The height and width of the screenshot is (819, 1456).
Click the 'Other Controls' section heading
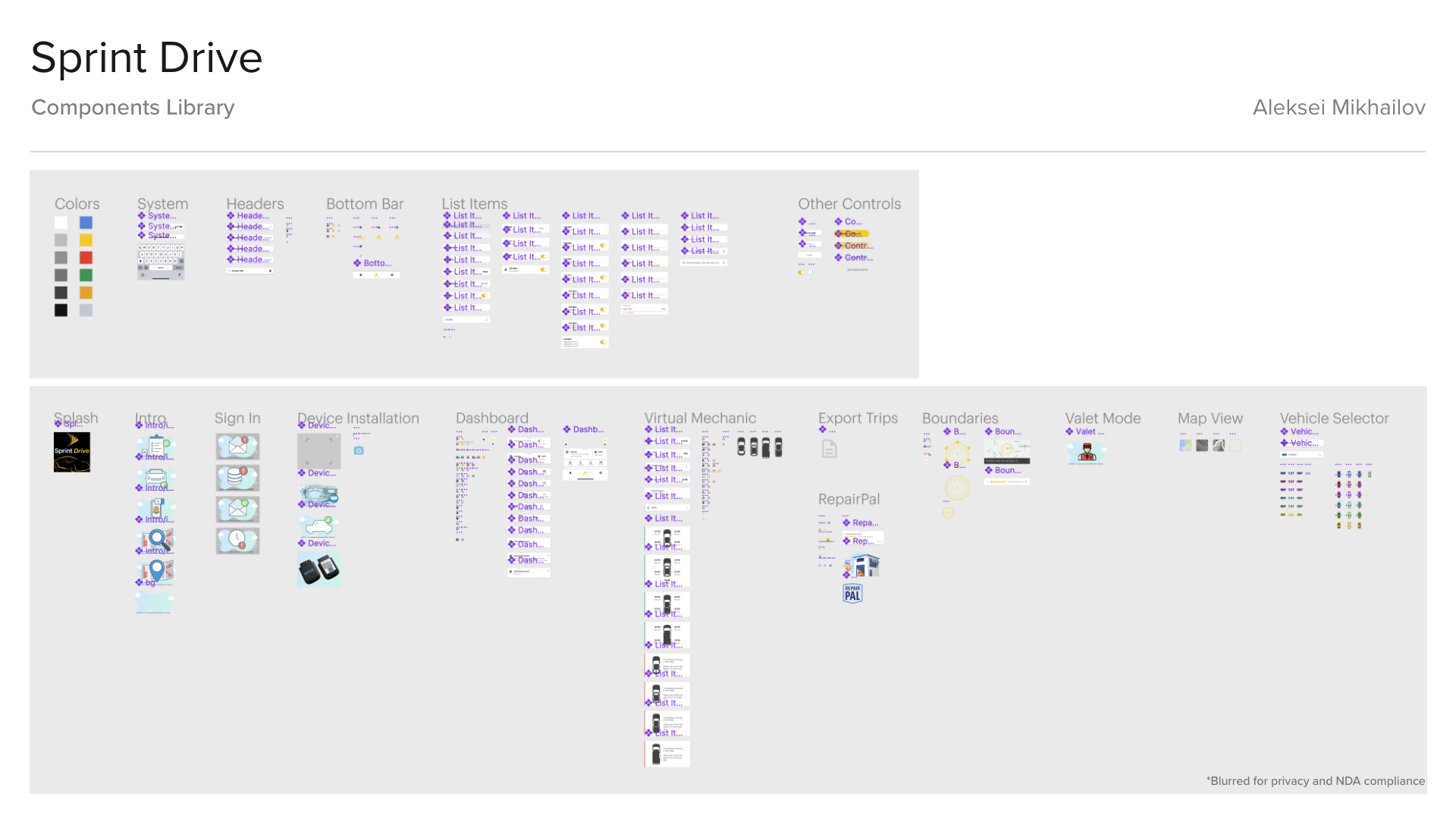[849, 204]
